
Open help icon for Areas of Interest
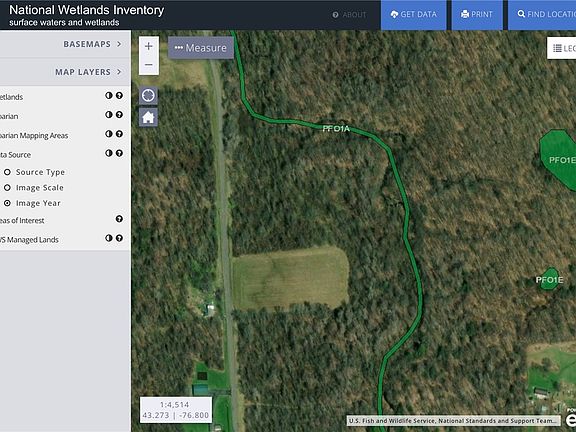pos(119,219)
